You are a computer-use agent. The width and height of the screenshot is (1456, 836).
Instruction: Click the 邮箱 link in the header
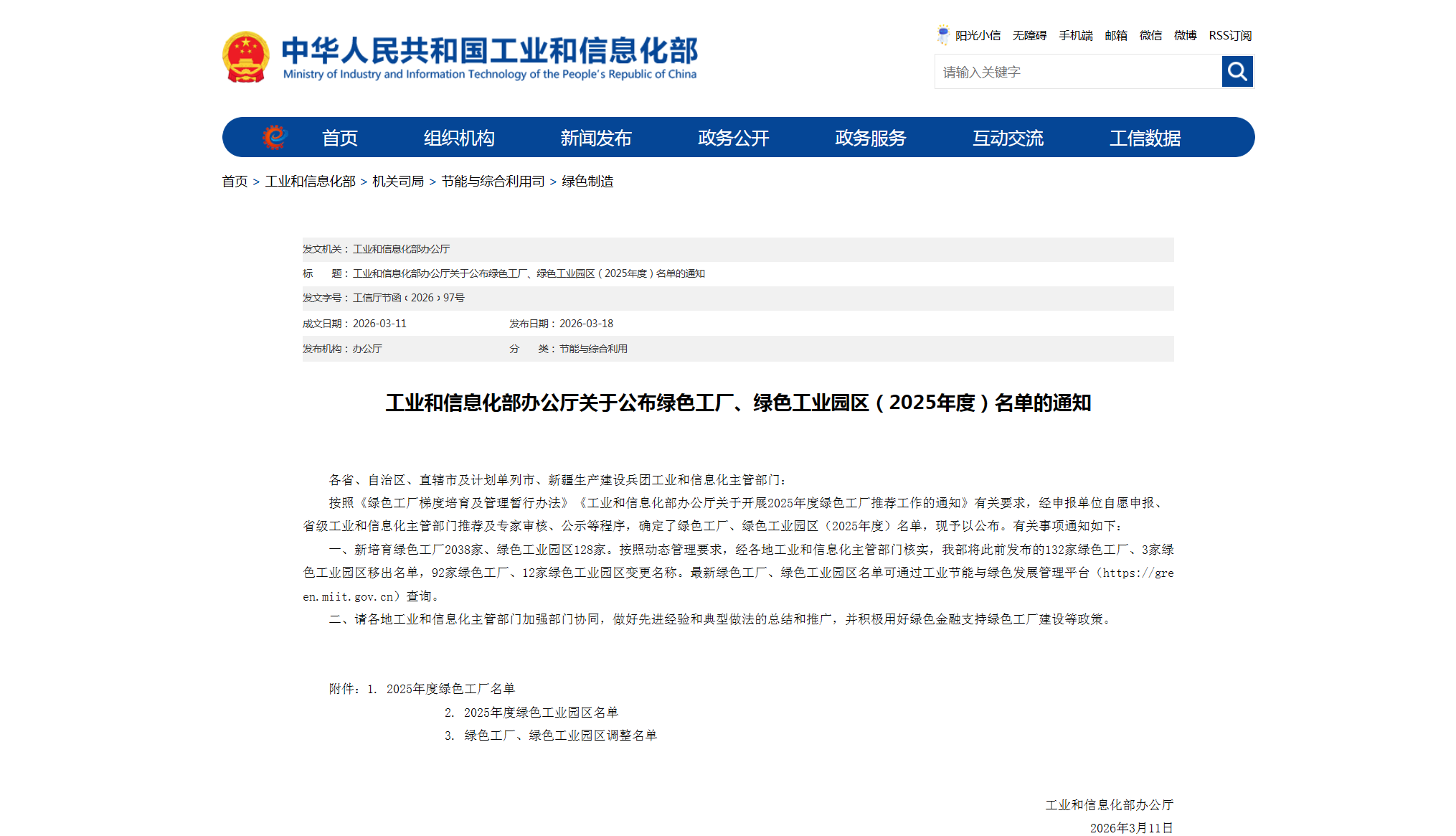coord(1115,35)
